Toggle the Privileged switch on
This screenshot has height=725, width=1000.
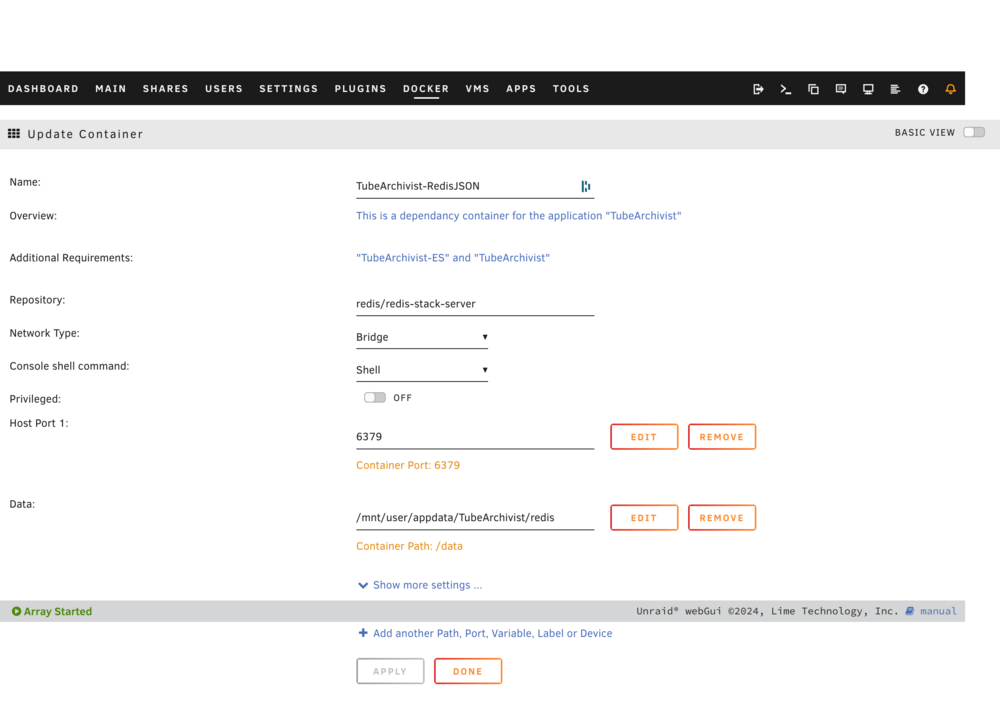374,397
